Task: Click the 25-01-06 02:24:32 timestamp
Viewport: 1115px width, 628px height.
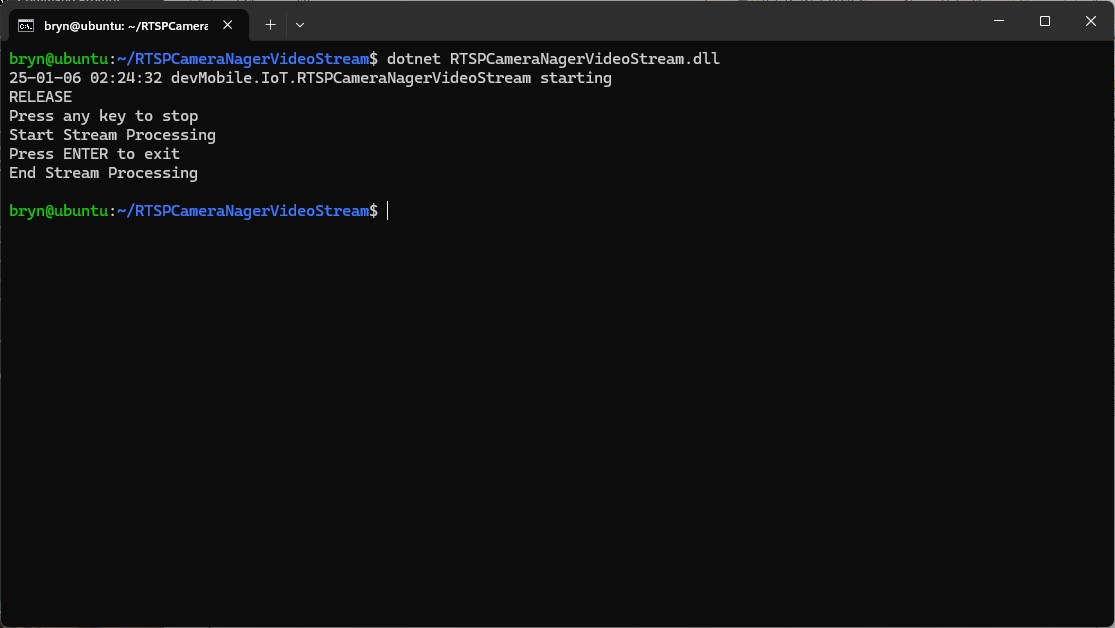Action: [85, 78]
